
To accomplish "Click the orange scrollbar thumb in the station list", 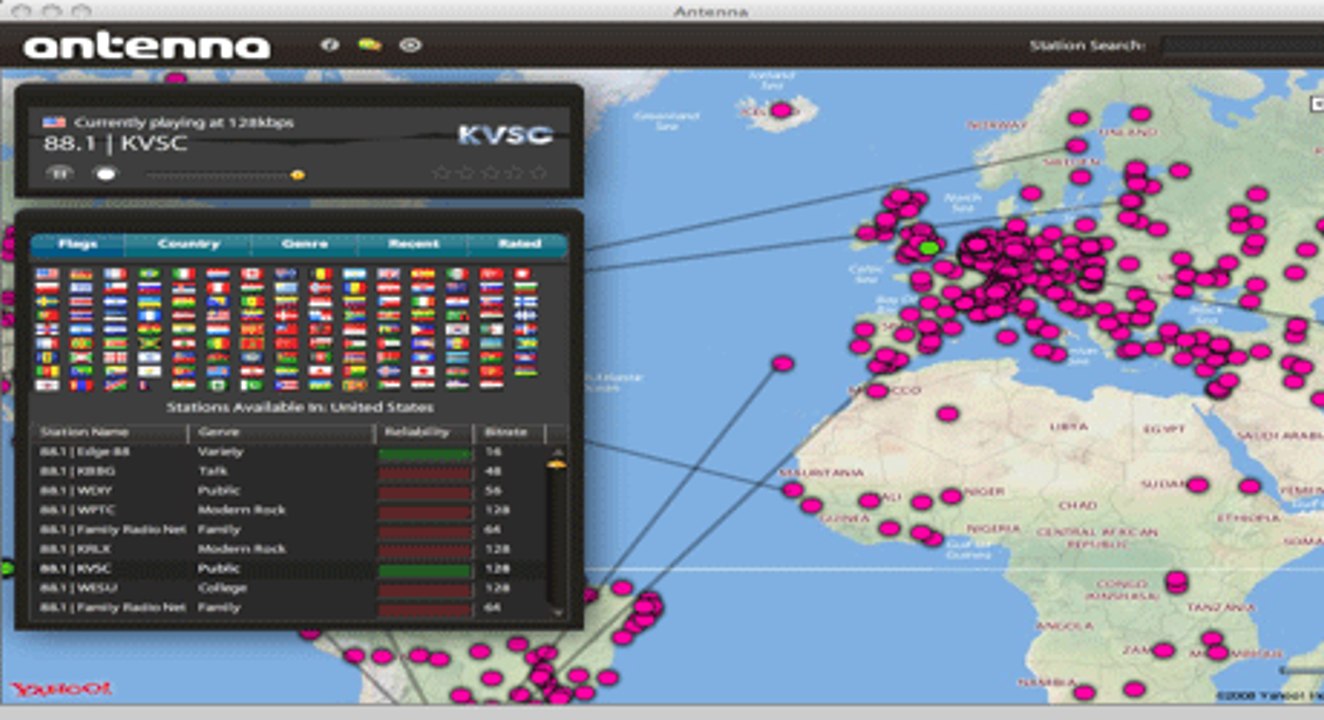I will click(x=557, y=464).
